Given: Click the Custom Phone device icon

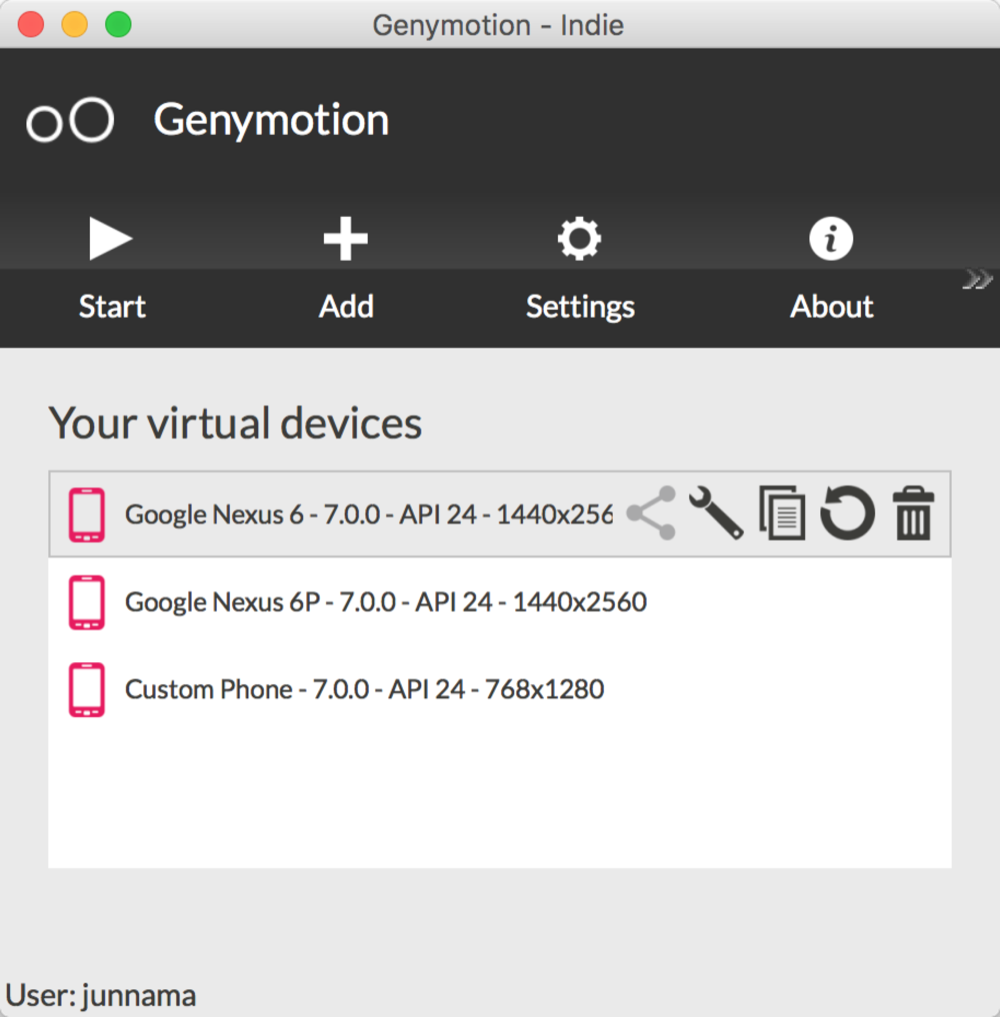Looking at the screenshot, I should [87, 689].
